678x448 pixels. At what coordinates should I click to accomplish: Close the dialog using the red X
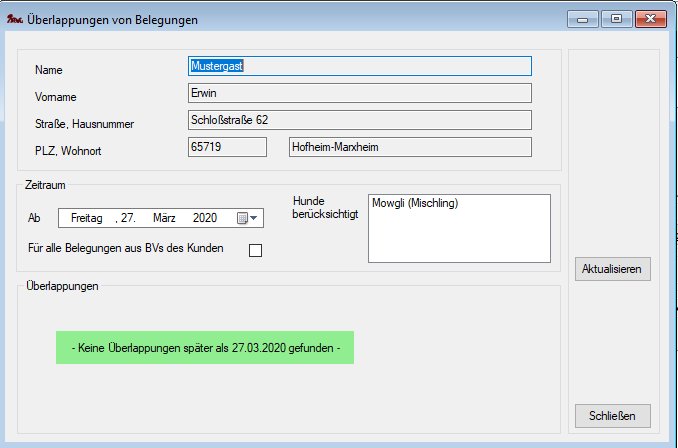click(650, 19)
